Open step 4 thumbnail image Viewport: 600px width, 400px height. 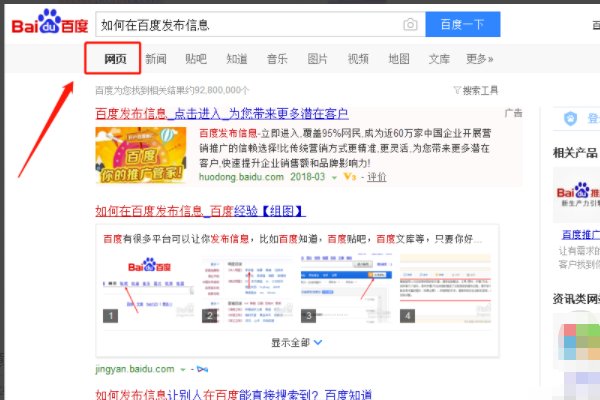pyautogui.click(x=445, y=288)
